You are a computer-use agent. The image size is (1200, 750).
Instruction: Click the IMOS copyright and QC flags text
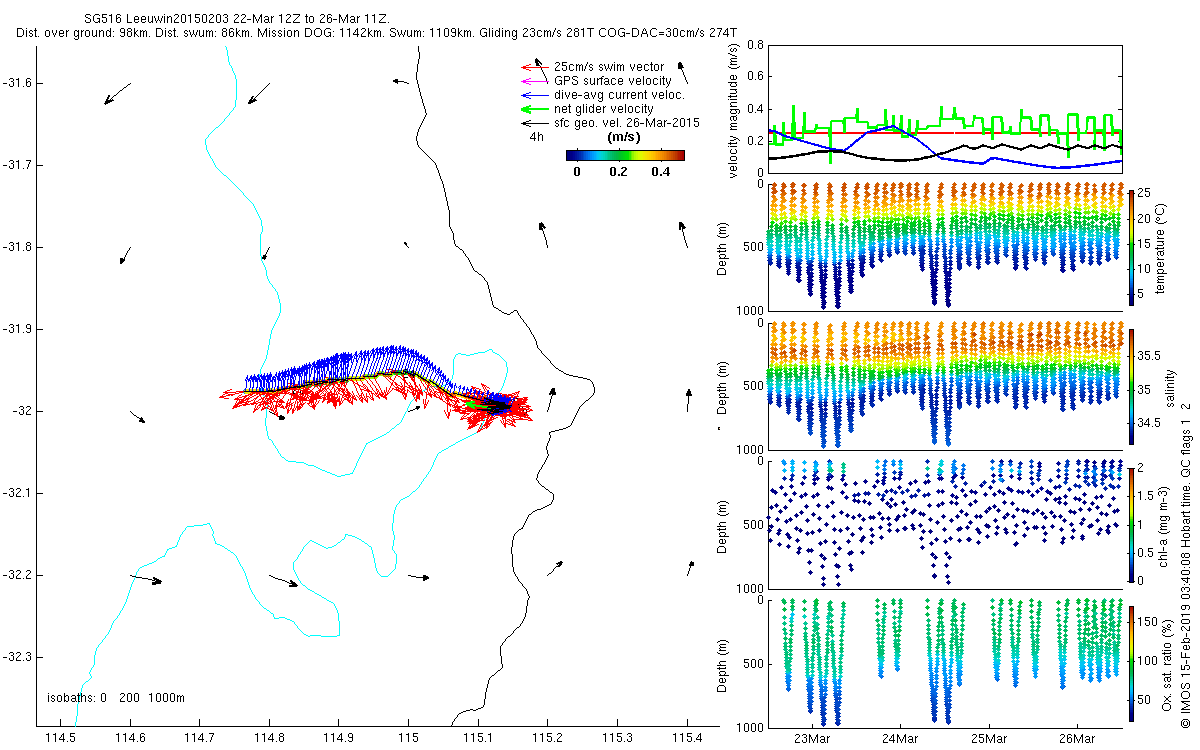pos(1186,565)
